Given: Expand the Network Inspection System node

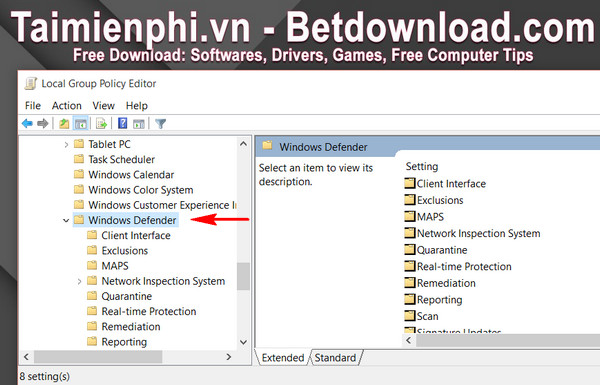Looking at the screenshot, I should (79, 282).
